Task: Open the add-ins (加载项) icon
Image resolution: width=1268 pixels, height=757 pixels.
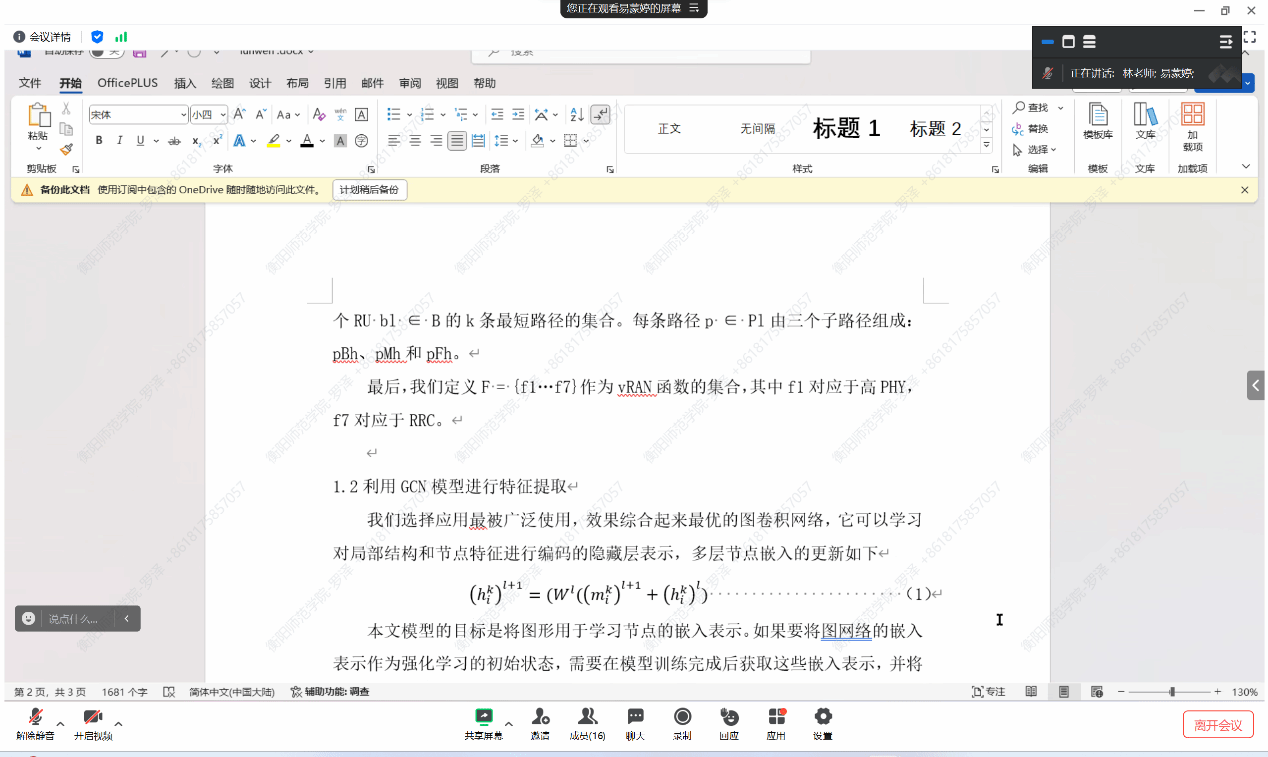Action: [x=1192, y=126]
